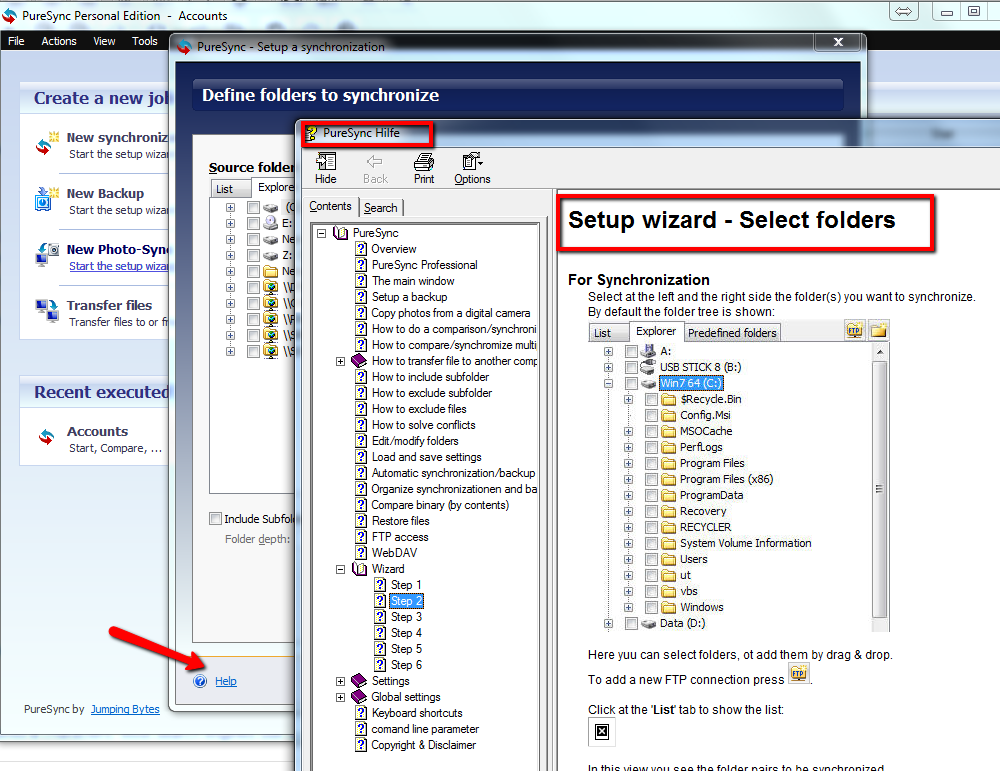Image resolution: width=1000 pixels, height=771 pixels.
Task: Click the Global settings book icon
Action: (359, 696)
